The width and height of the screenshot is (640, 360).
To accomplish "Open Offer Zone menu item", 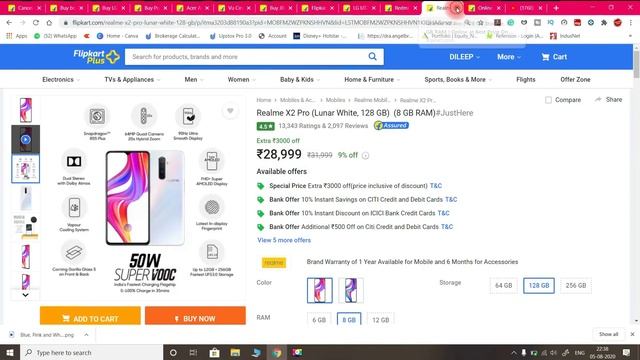I will [x=575, y=80].
